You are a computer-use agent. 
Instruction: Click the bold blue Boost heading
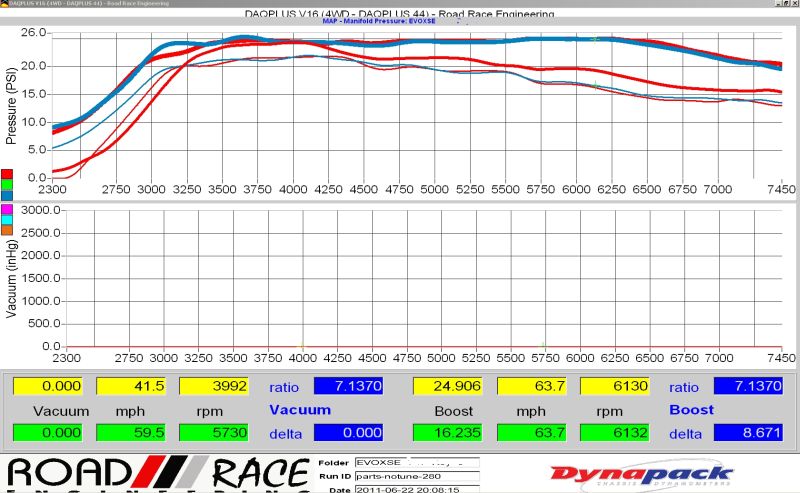click(691, 410)
